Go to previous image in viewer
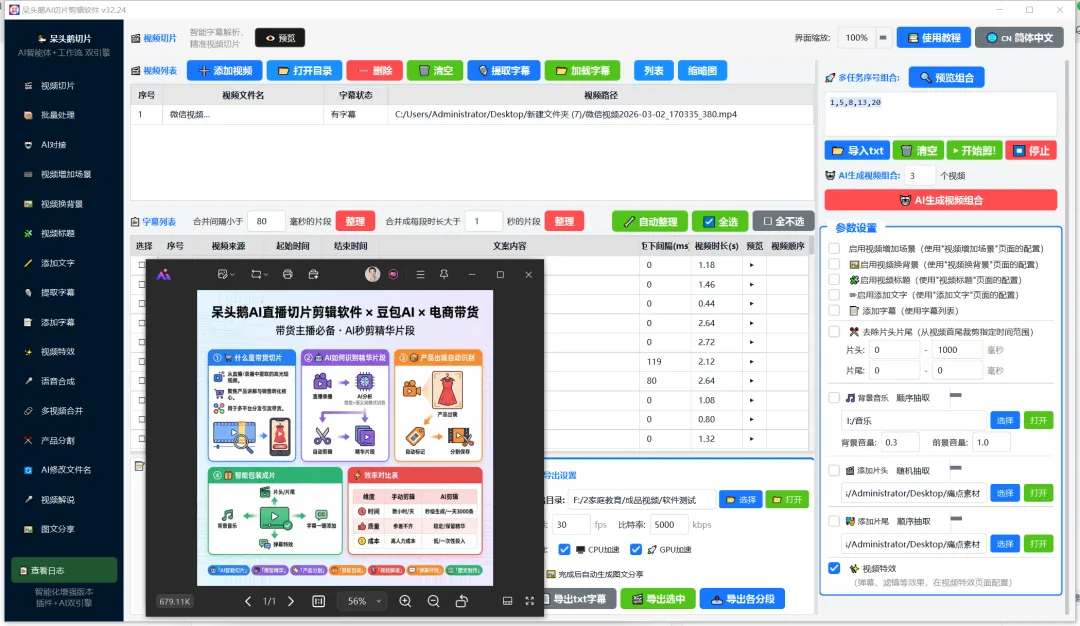Screen dimensions: 1080x626 [248, 601]
